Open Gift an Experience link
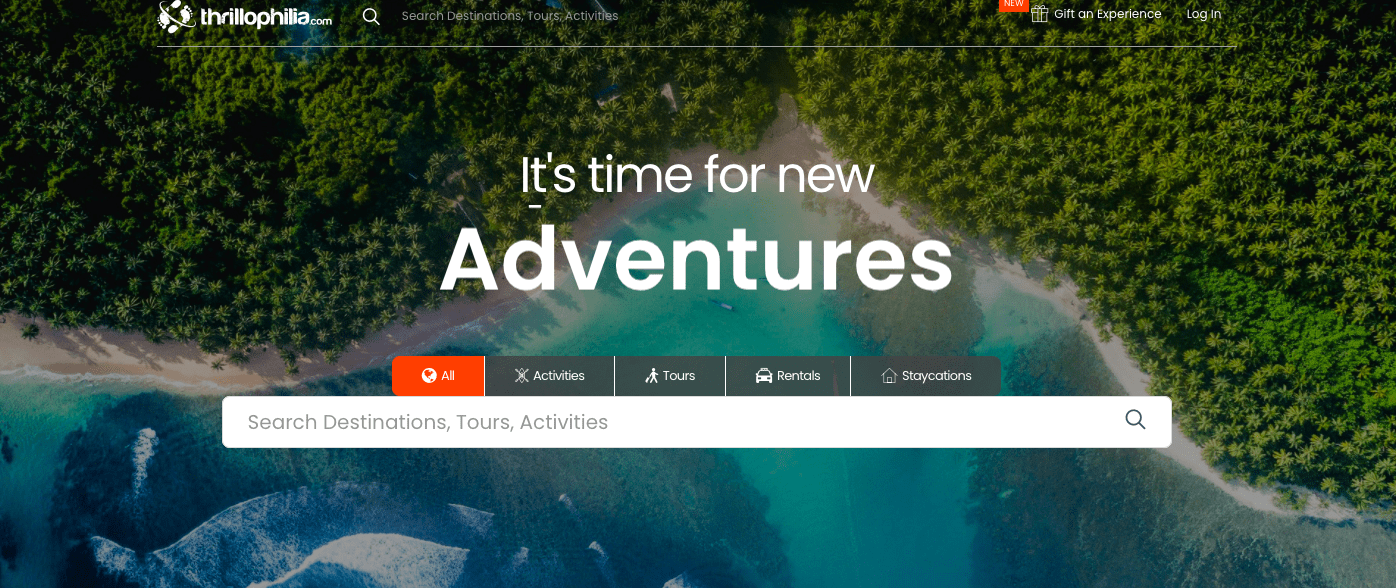 click(x=1107, y=14)
